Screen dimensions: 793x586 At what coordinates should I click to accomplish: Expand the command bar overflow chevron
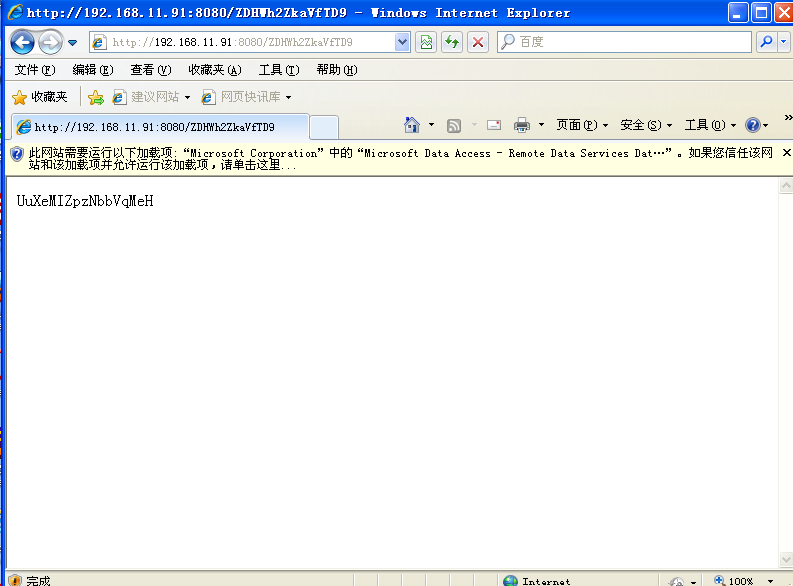(788, 117)
